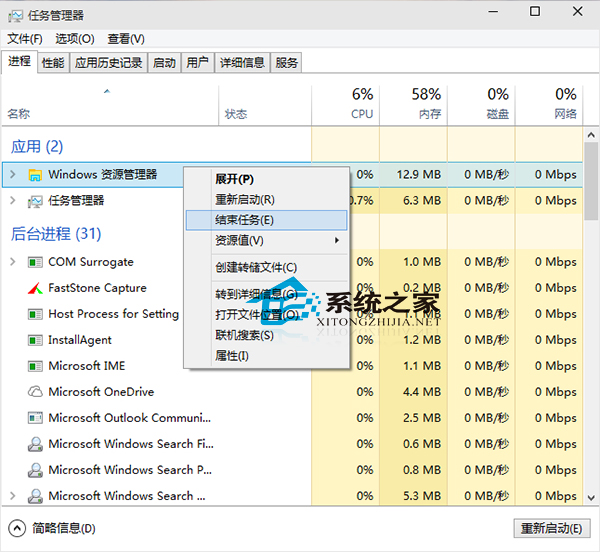Expand the 任务管理器 app row
This screenshot has width=600, height=552.
(x=13, y=200)
